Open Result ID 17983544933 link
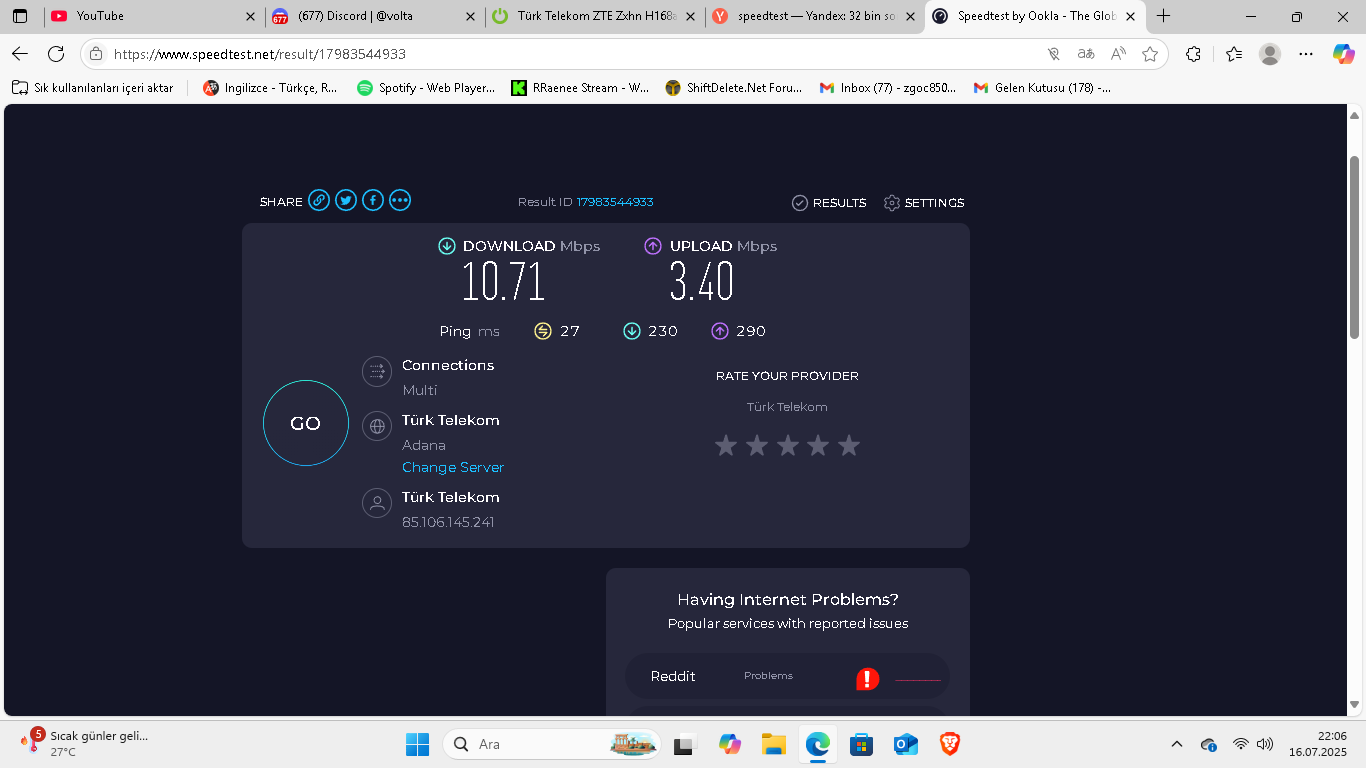 615,202
